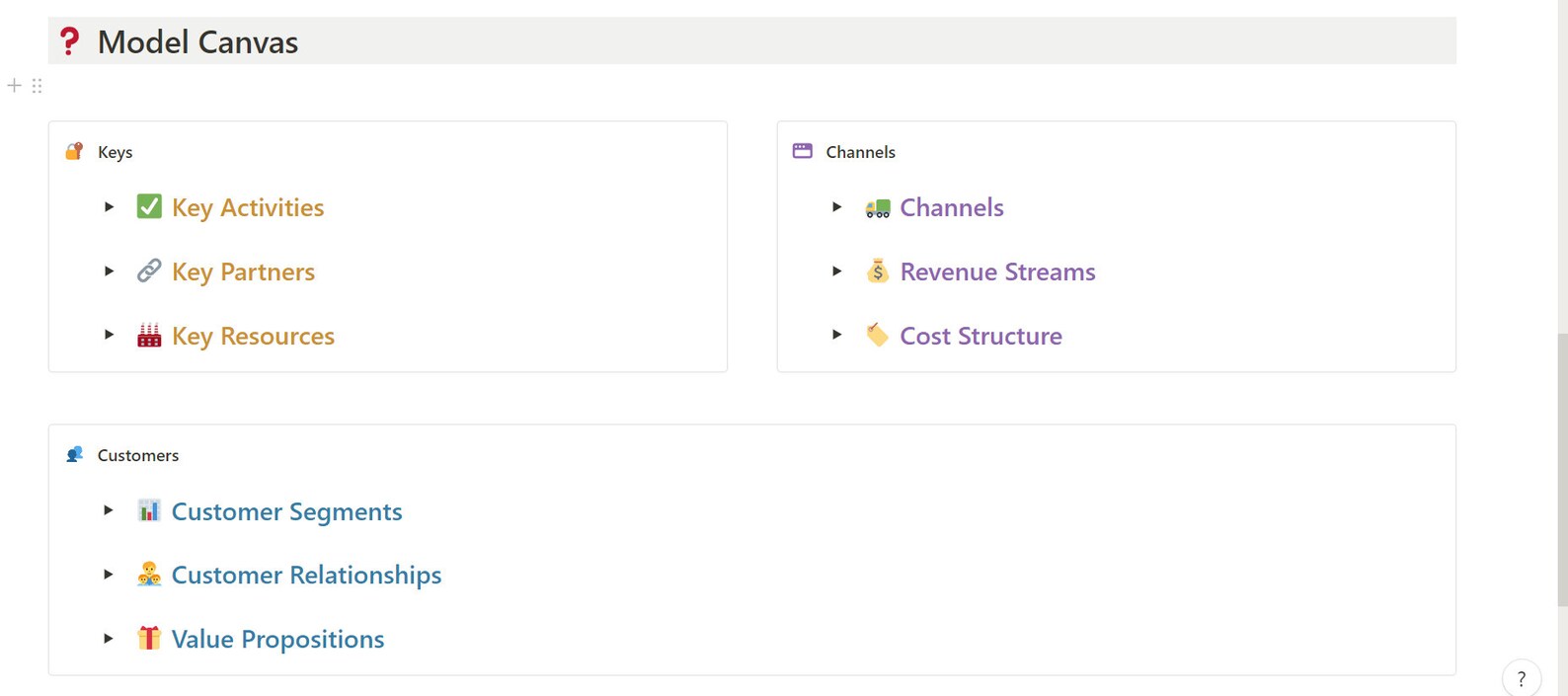Click the plus icon to add a block
Viewport: 1568px width, 696px height.
point(14,86)
